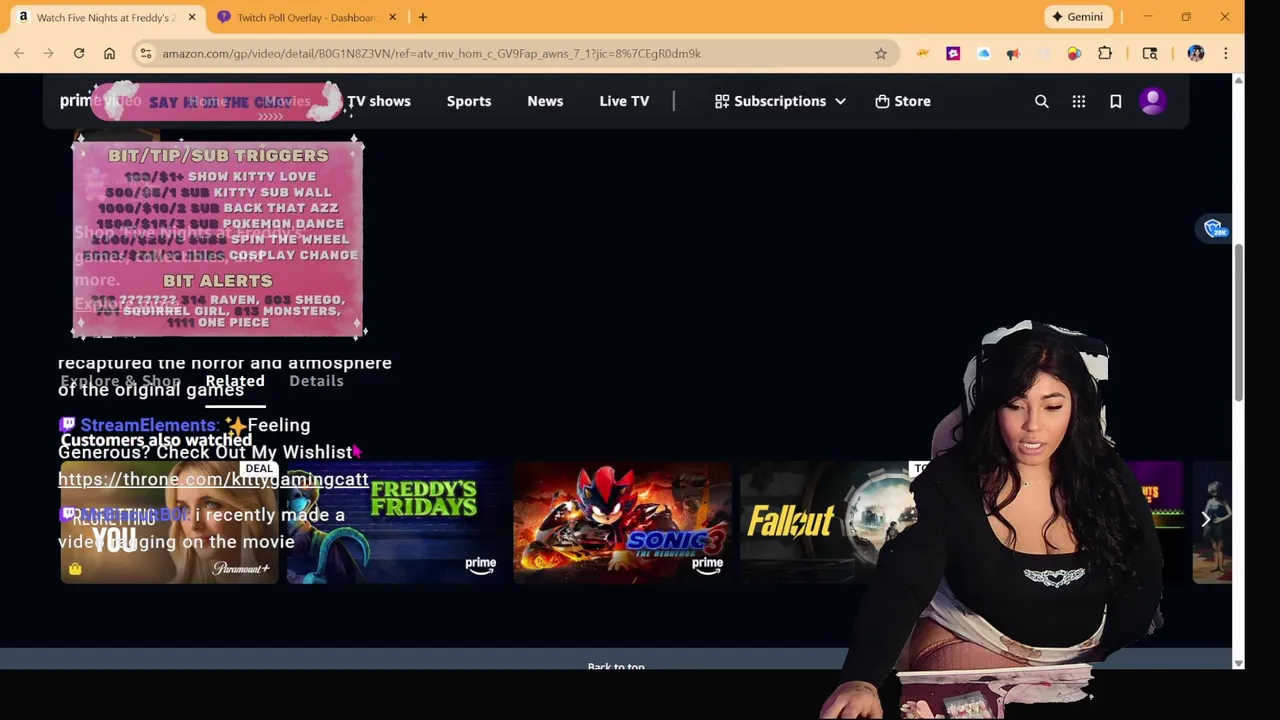Open the Prime Video apps grid

pos(1078,101)
